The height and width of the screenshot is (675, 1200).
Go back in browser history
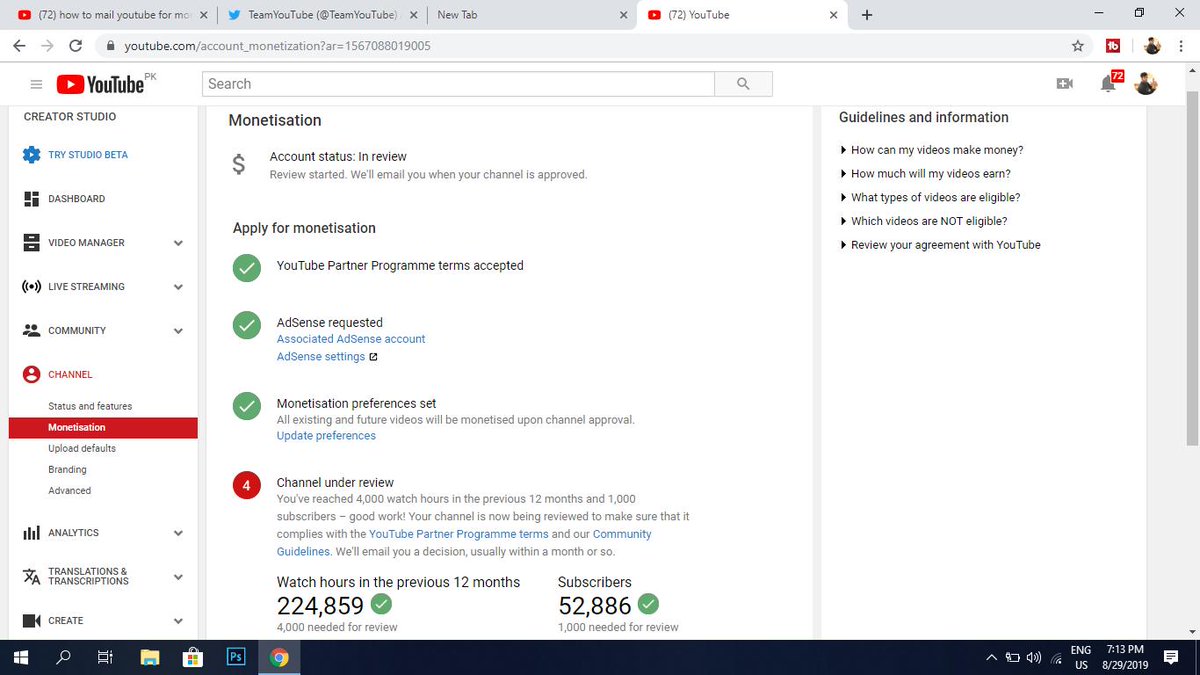[x=19, y=46]
